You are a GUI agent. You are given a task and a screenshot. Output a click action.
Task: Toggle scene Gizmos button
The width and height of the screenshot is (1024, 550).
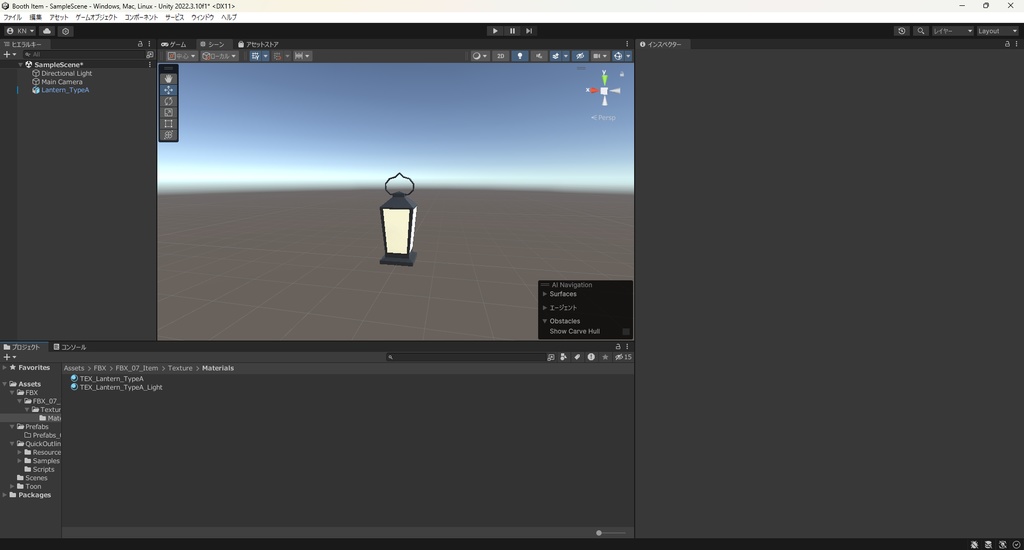618,56
